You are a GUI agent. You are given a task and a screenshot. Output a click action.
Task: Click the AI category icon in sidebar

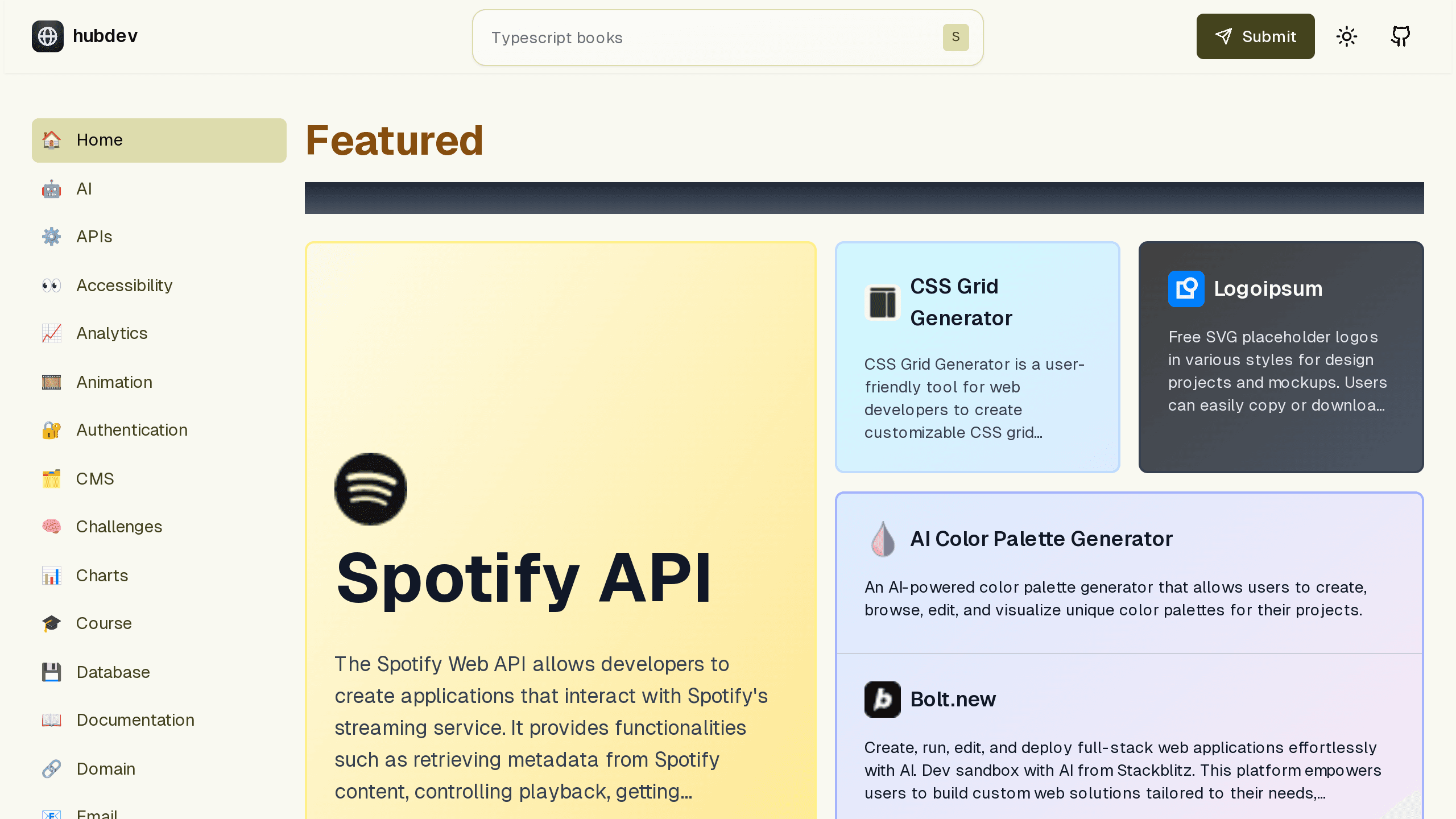(x=52, y=188)
